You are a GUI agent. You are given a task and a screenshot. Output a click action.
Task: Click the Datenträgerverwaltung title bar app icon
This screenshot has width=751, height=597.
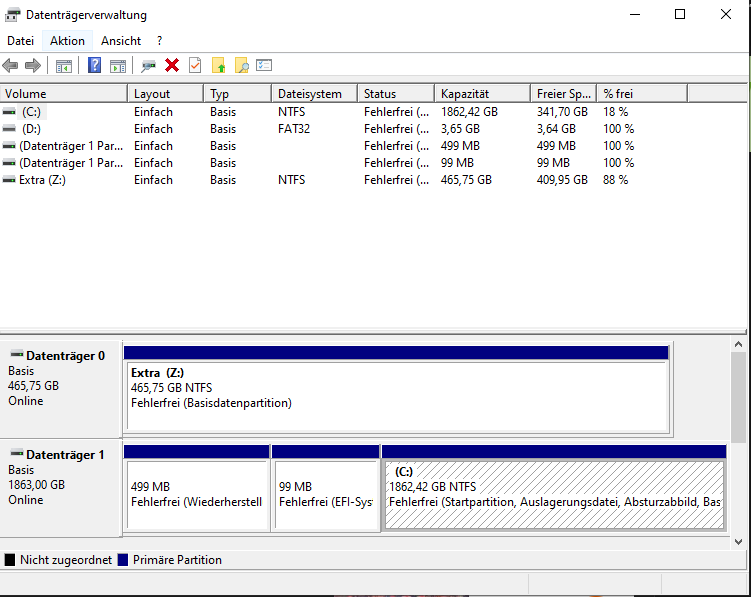pyautogui.click(x=12, y=15)
